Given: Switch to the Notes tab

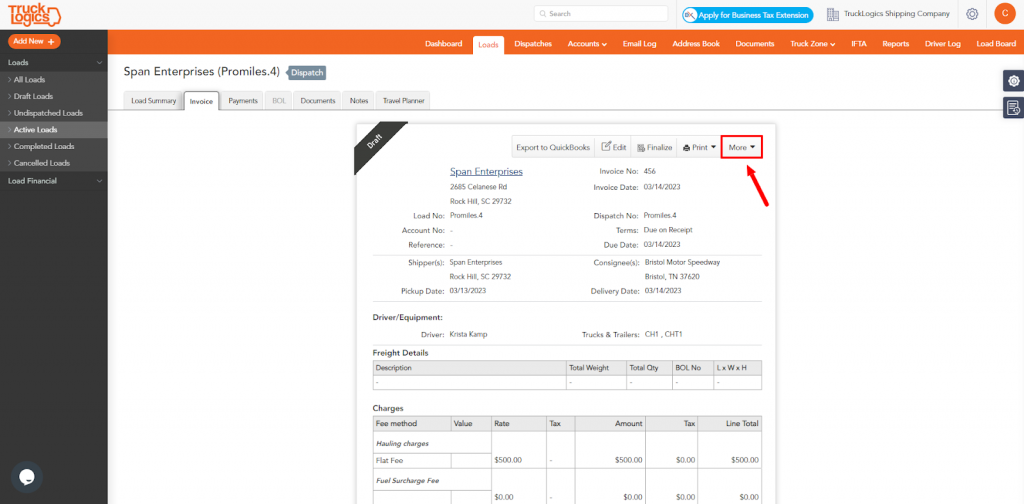Looking at the screenshot, I should tap(359, 101).
